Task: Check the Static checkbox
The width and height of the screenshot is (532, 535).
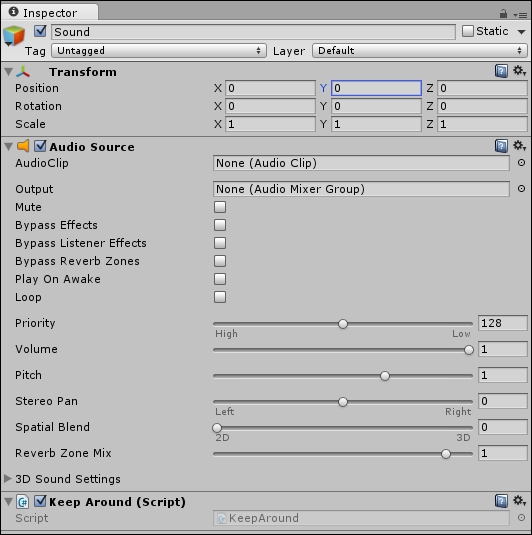Action: pos(468,31)
